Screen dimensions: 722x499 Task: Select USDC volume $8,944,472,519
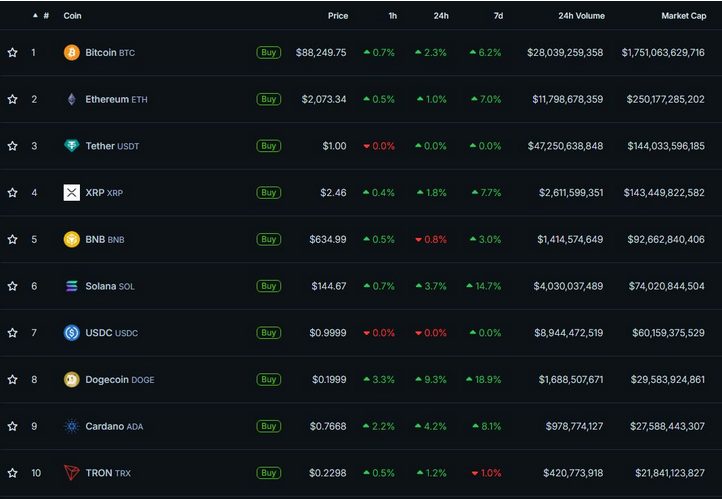569,333
